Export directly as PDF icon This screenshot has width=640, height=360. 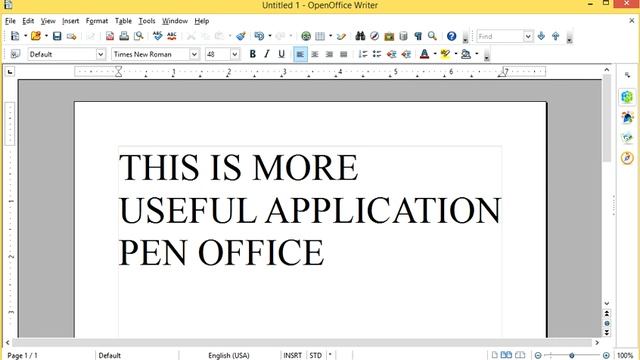[110, 36]
